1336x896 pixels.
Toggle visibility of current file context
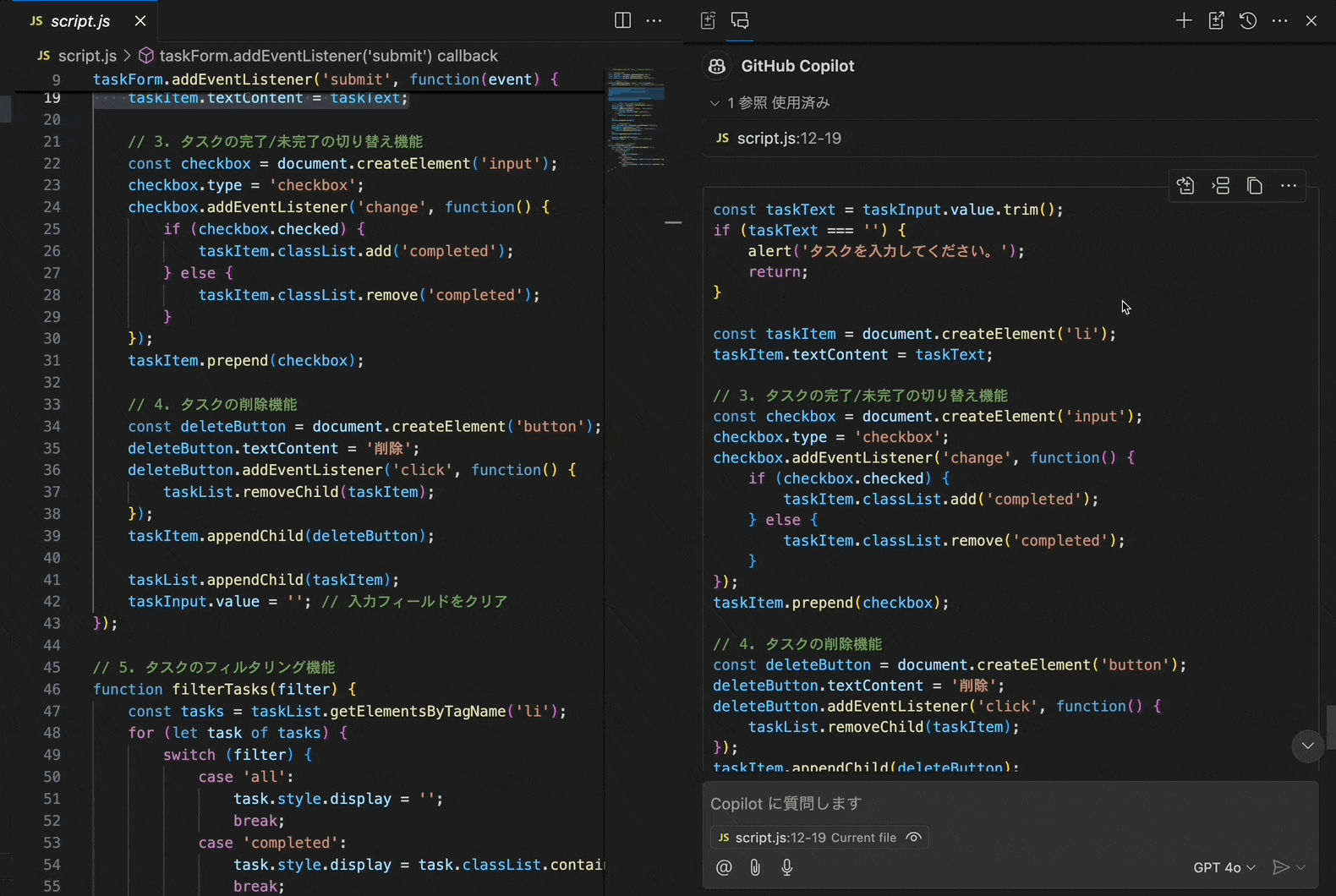[913, 838]
